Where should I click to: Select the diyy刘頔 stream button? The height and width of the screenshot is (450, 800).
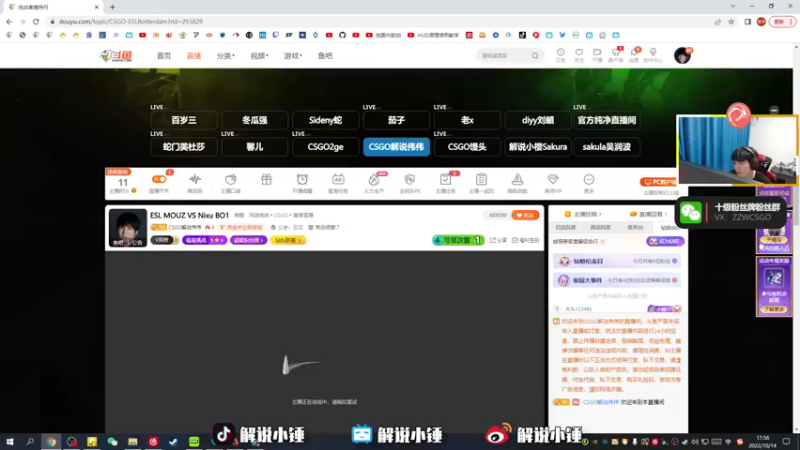tap(538, 120)
